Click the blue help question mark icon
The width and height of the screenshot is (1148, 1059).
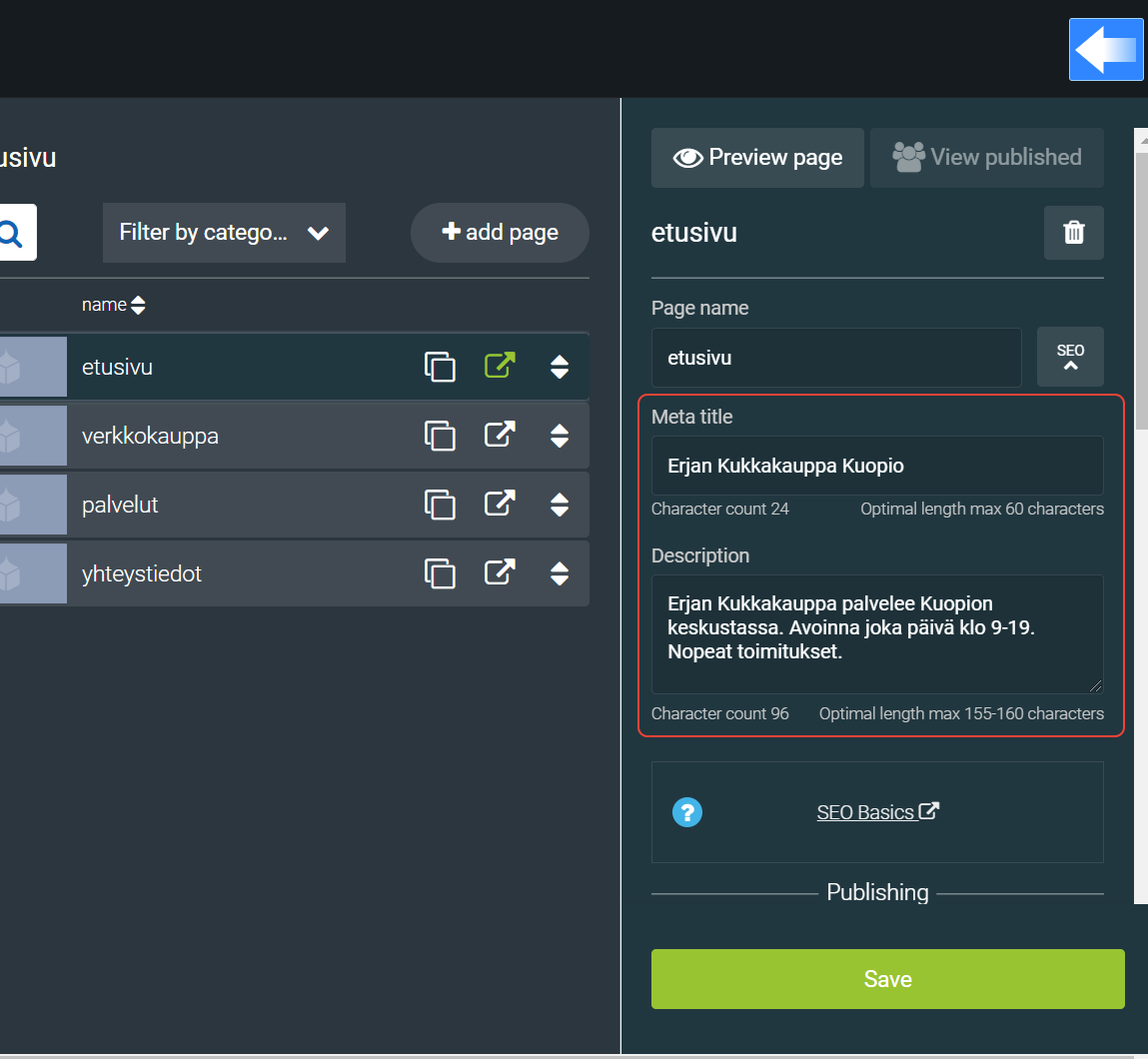[x=687, y=812]
